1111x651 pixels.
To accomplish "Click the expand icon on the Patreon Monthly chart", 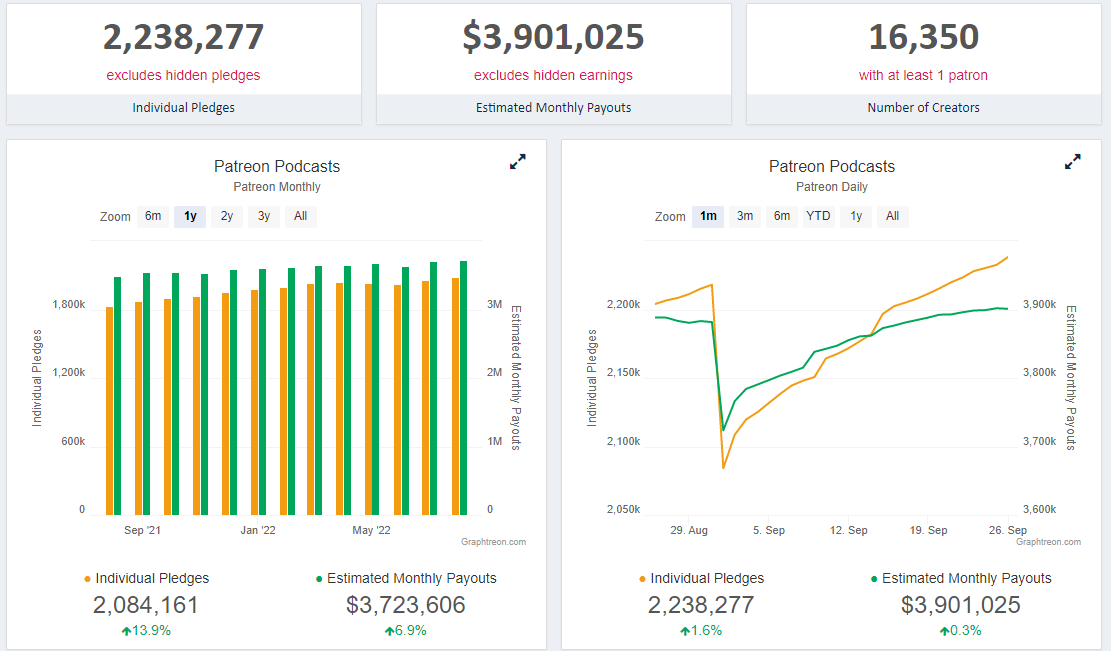I will [x=517, y=161].
